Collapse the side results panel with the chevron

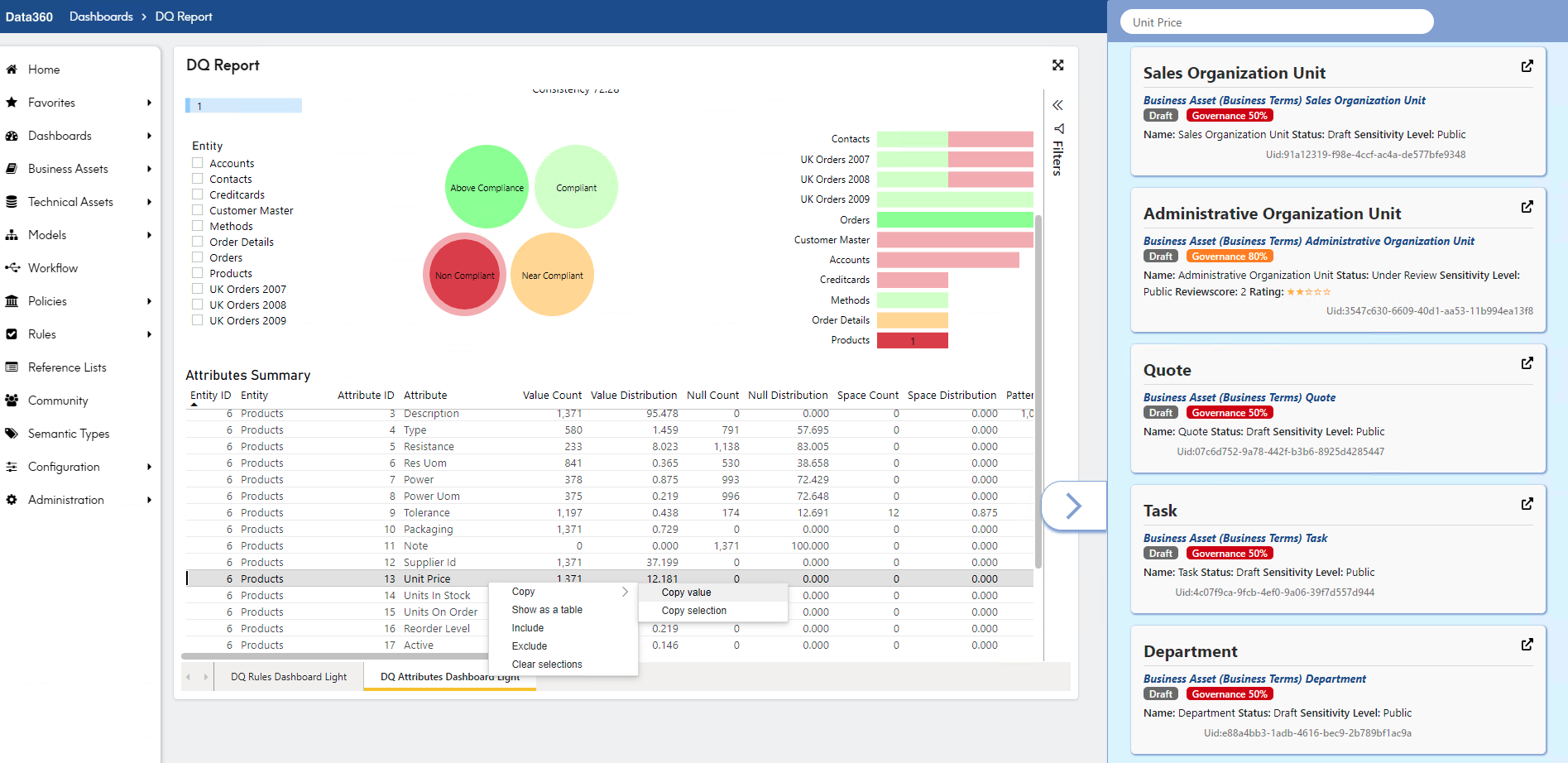[x=1073, y=506]
